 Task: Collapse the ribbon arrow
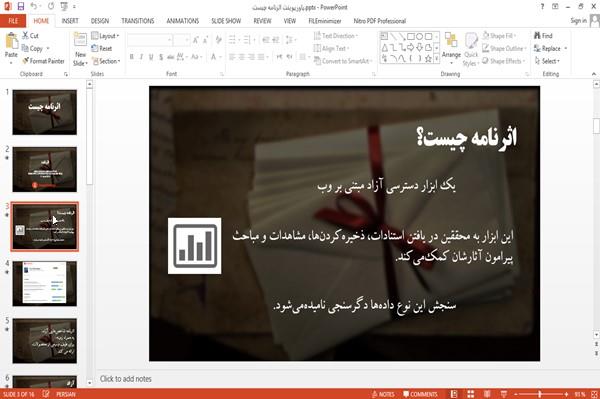[x=594, y=74]
